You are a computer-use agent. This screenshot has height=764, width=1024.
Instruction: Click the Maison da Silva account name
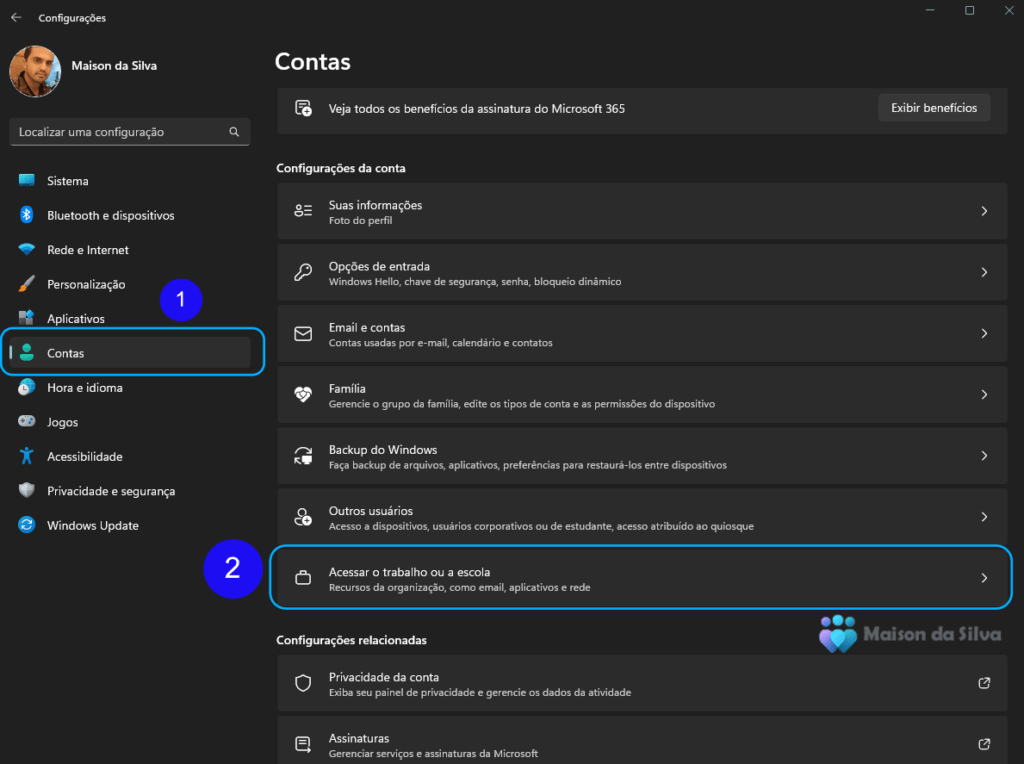[114, 66]
